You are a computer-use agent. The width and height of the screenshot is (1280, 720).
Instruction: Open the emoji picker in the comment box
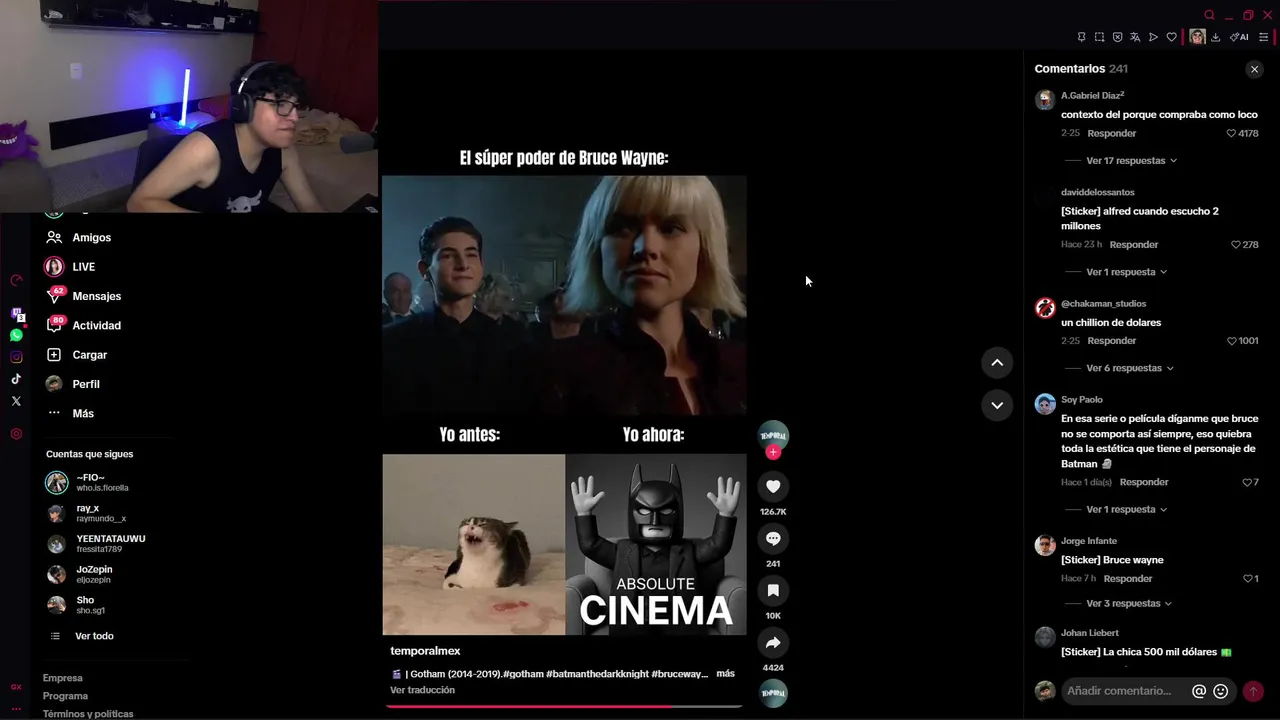tap(1221, 691)
